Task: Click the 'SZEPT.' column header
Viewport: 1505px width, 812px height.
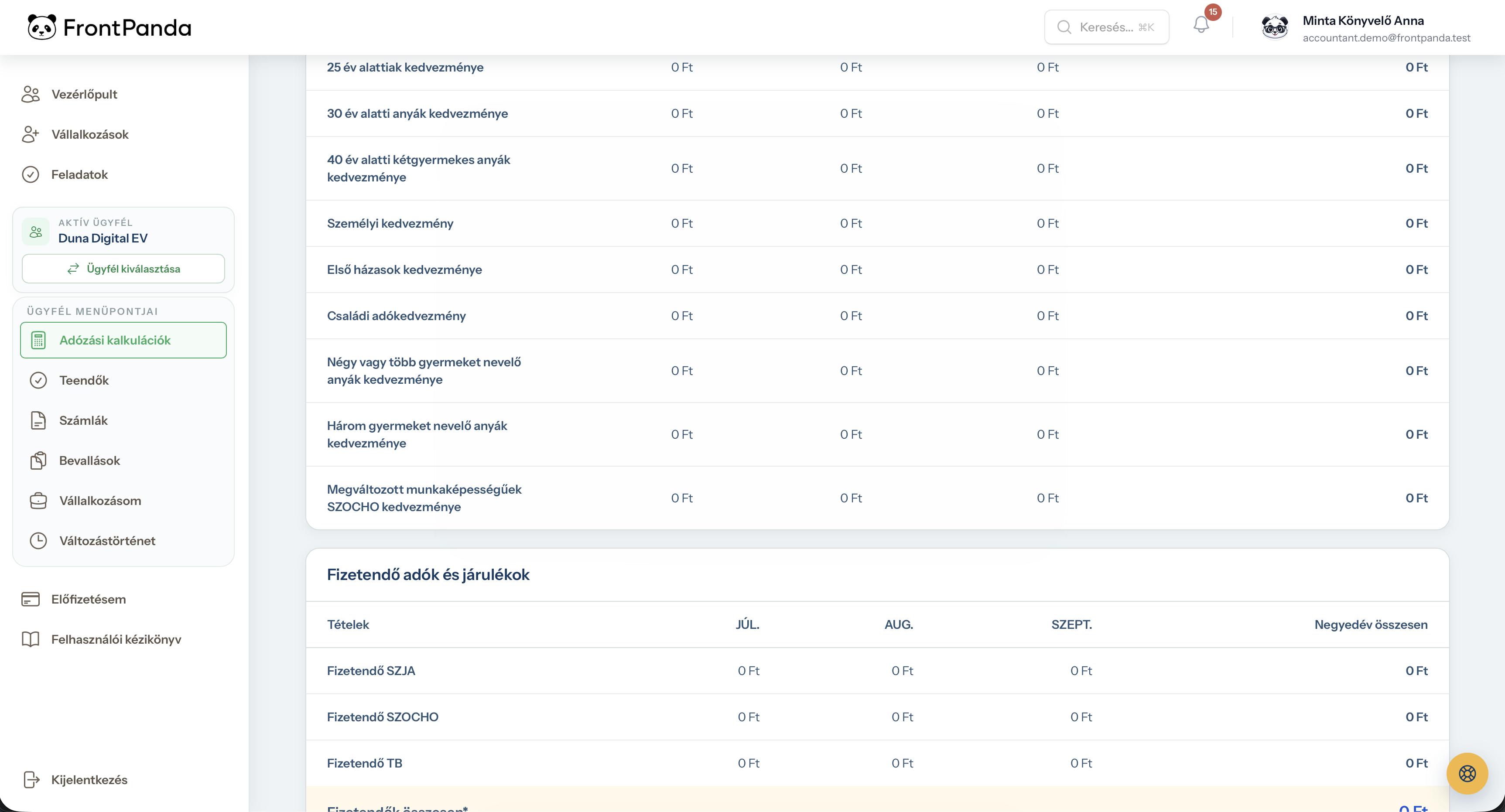Action: (1071, 624)
